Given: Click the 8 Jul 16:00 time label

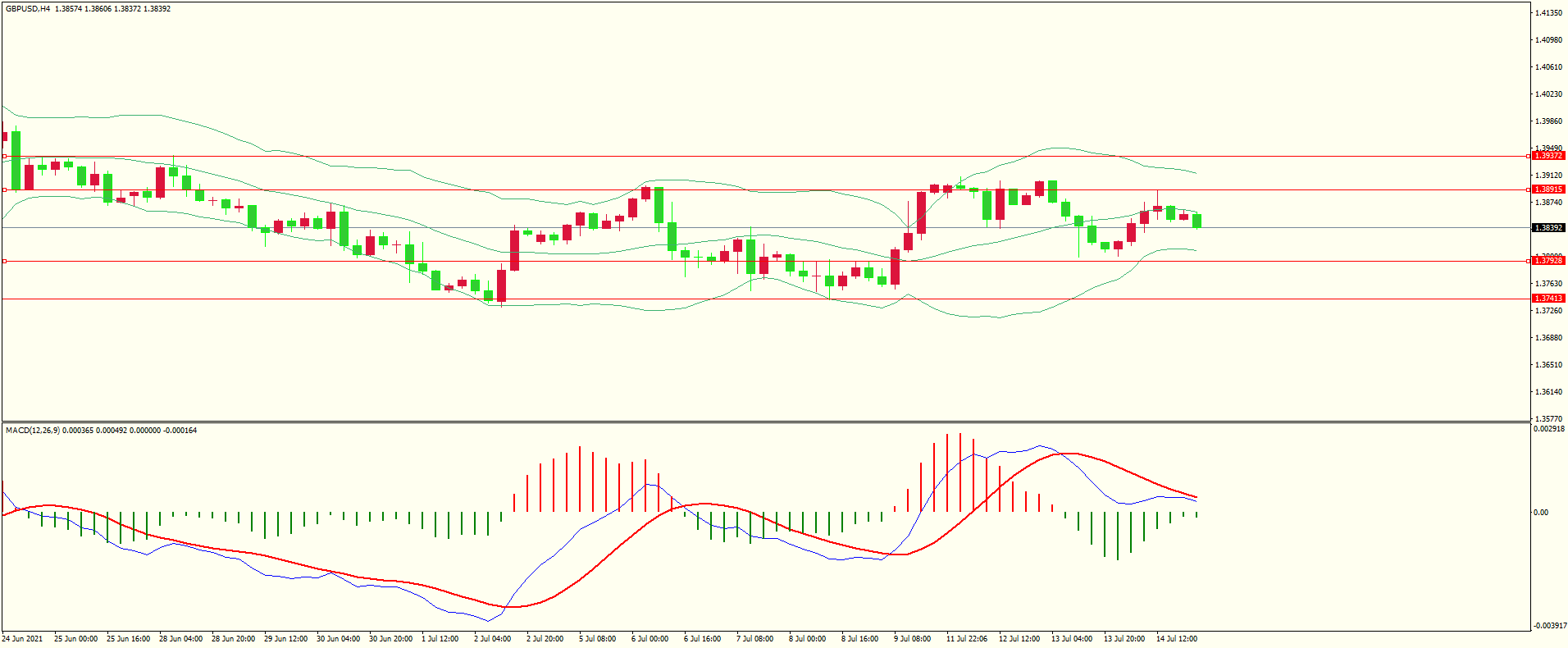Looking at the screenshot, I should (859, 639).
